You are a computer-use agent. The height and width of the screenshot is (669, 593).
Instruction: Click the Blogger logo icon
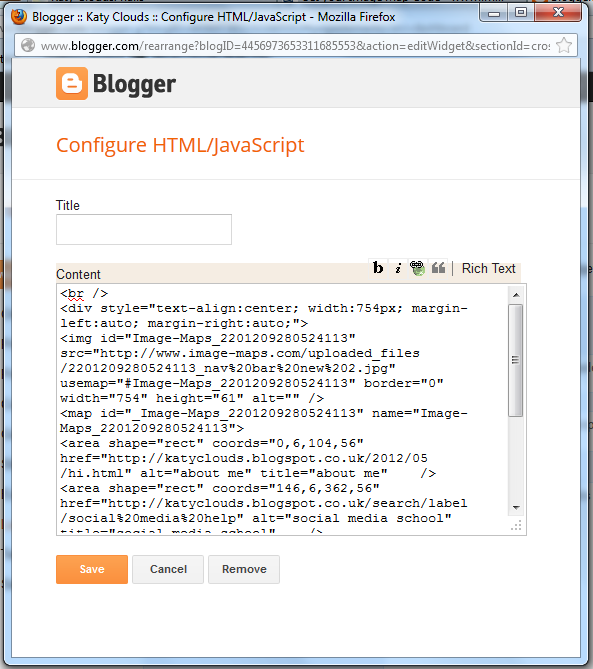click(x=72, y=83)
